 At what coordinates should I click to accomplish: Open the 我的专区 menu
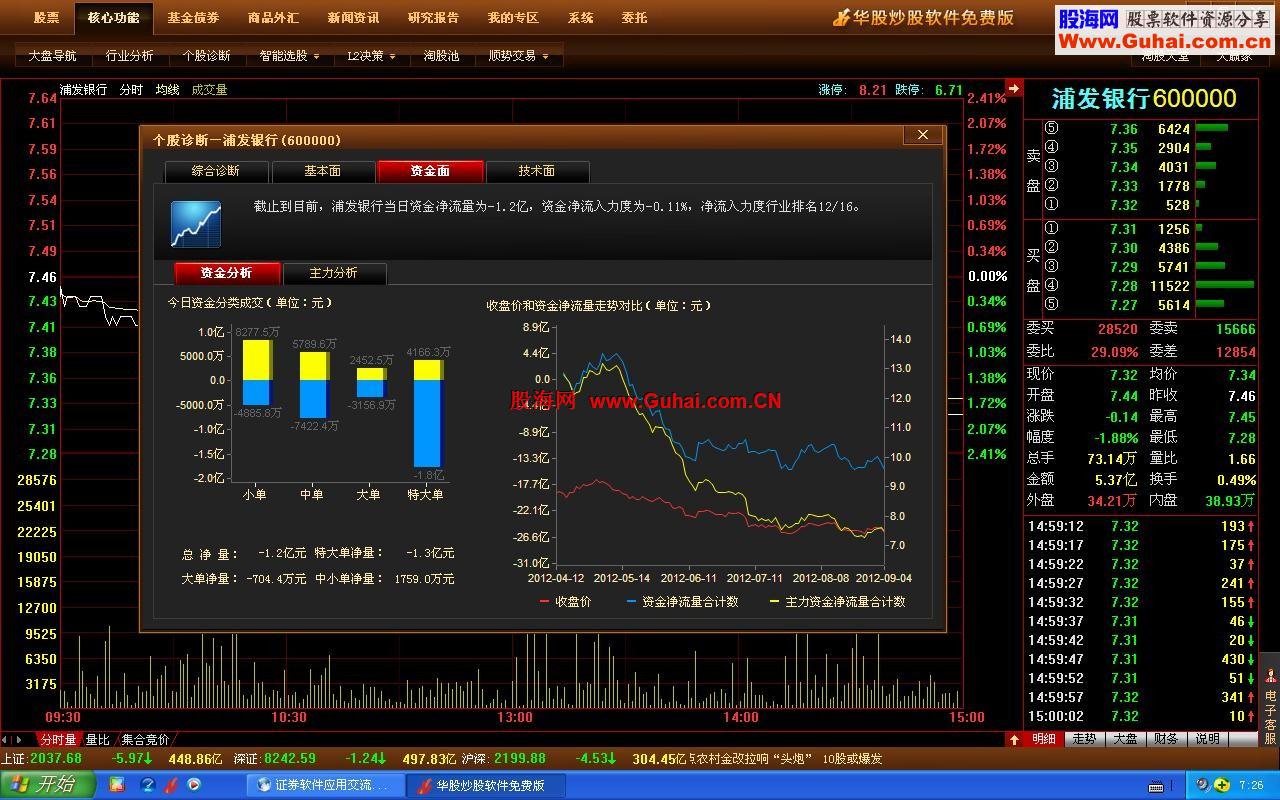(513, 17)
